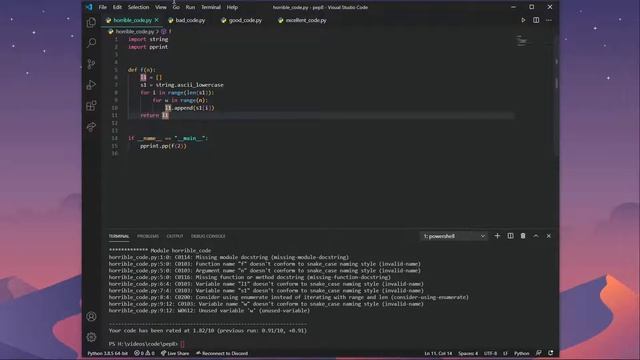The width and height of the screenshot is (640, 360).
Task: Select Python language mode in status bar
Action: coord(521,353)
